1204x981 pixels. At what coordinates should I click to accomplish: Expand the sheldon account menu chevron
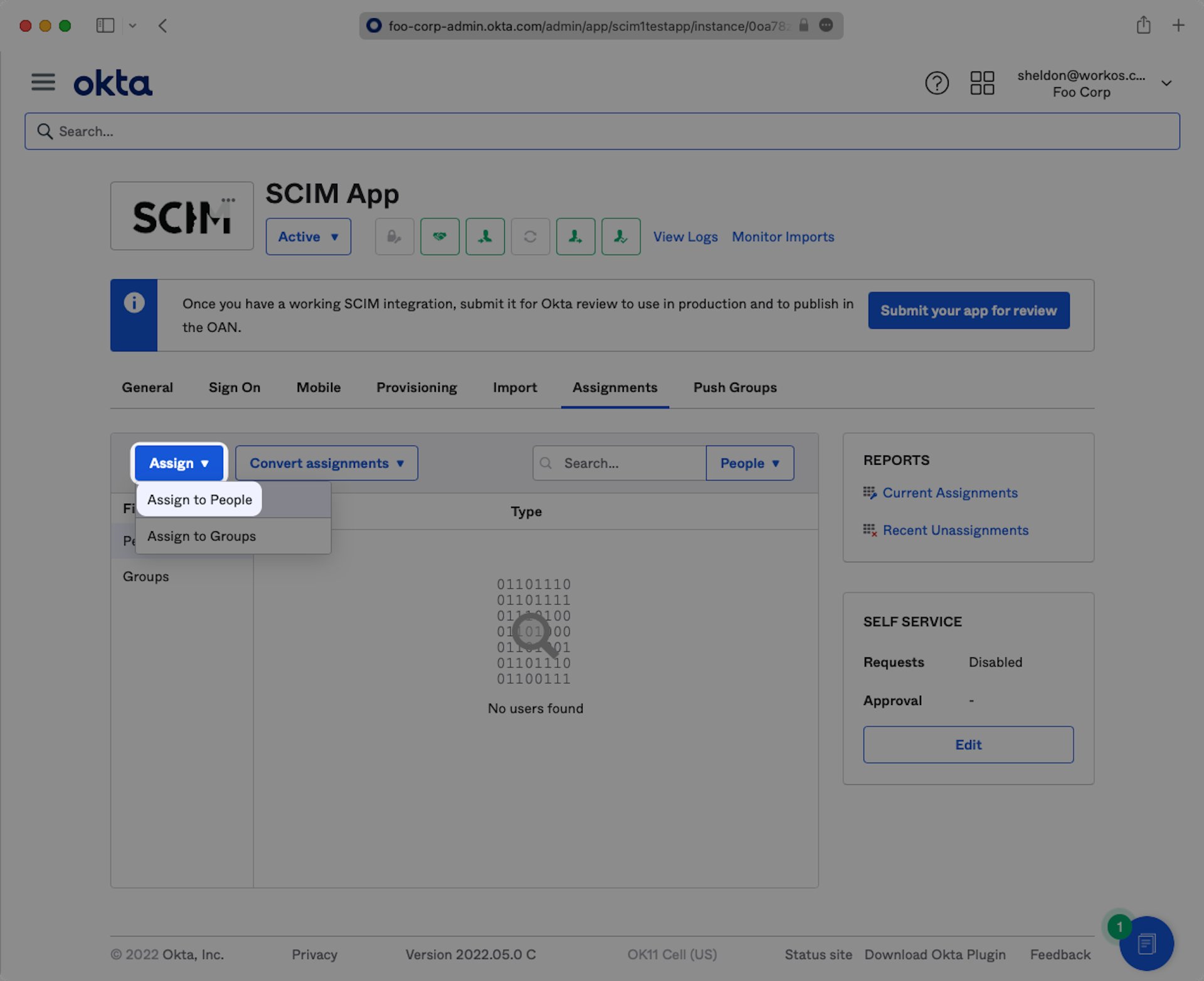point(1166,83)
